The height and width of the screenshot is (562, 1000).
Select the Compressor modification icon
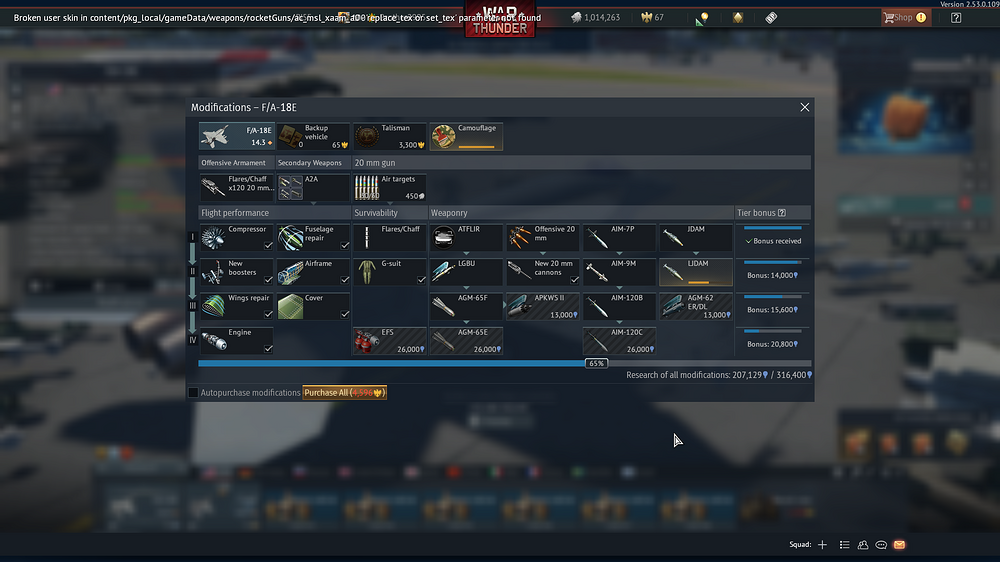coord(213,237)
